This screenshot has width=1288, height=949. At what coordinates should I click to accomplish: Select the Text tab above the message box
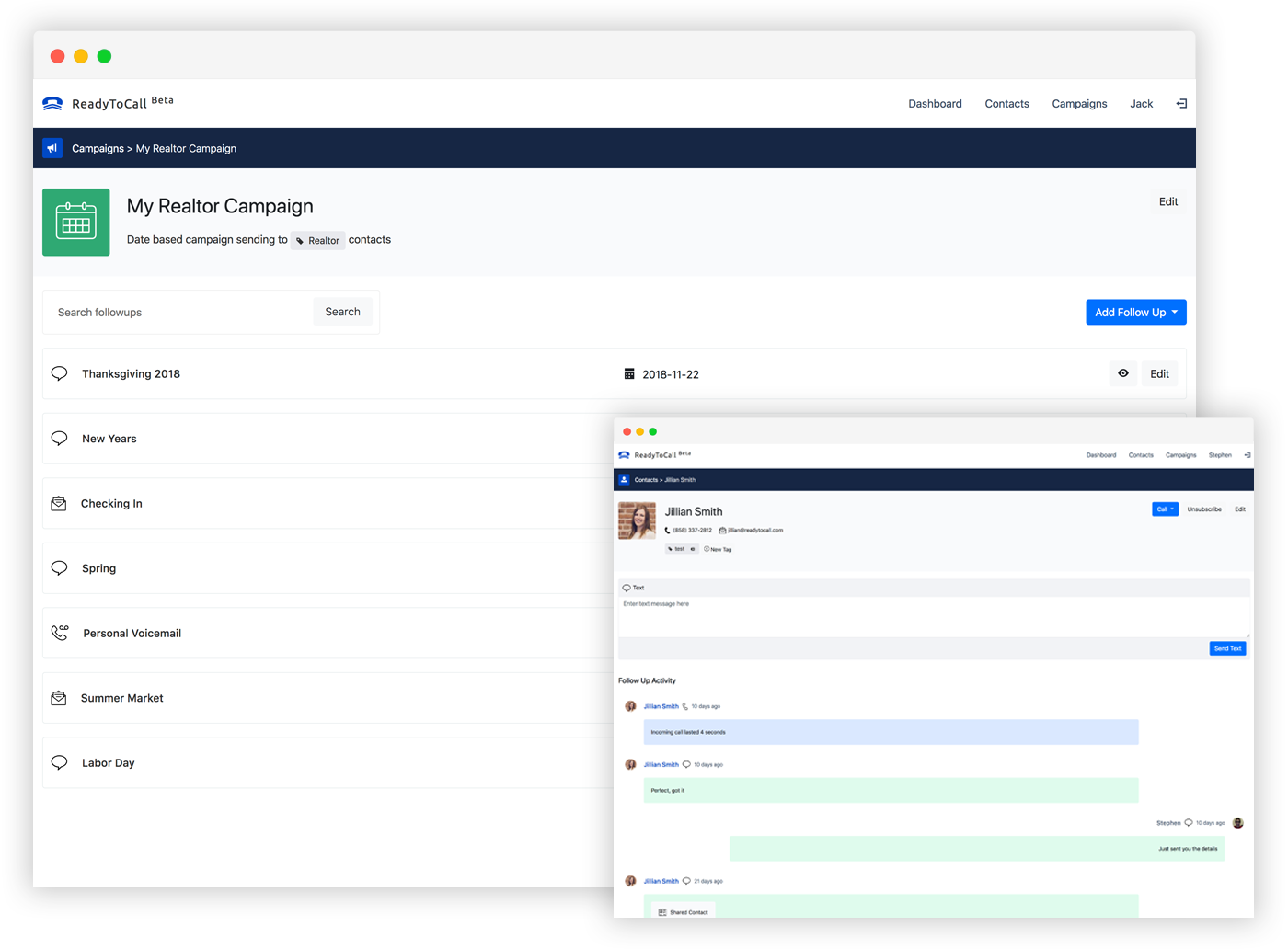(633, 588)
